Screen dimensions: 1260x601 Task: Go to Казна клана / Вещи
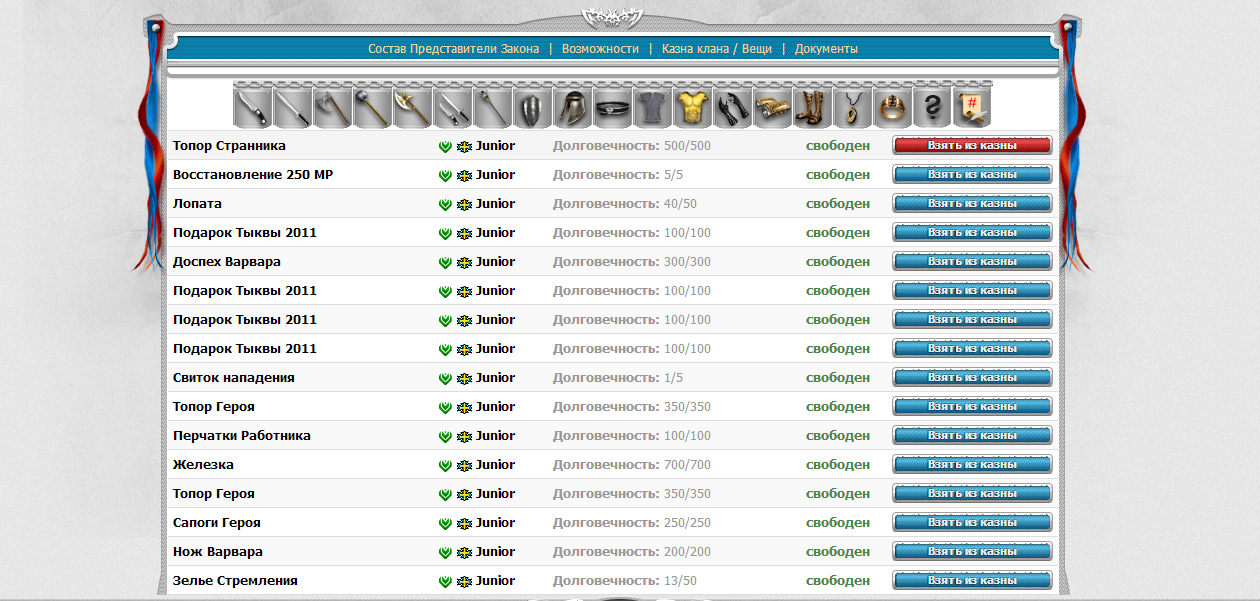click(717, 49)
